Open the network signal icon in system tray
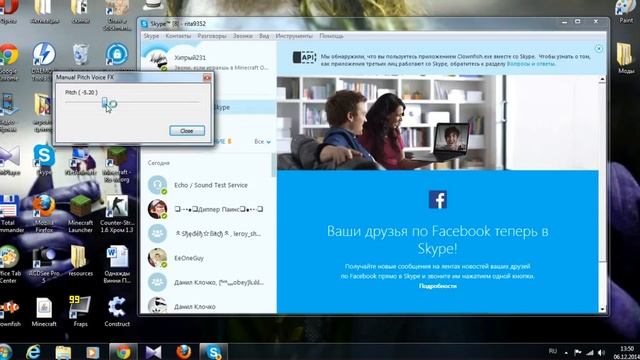 click(590, 352)
